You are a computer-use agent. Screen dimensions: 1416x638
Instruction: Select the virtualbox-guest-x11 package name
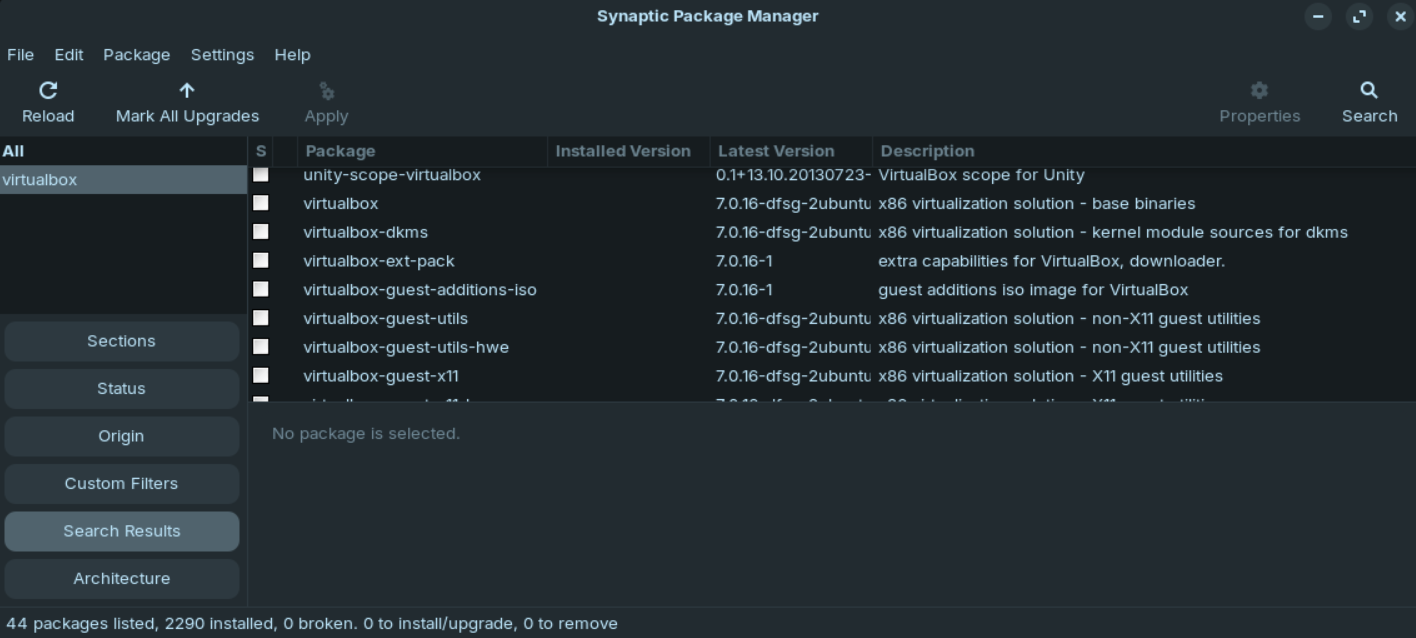click(x=381, y=376)
